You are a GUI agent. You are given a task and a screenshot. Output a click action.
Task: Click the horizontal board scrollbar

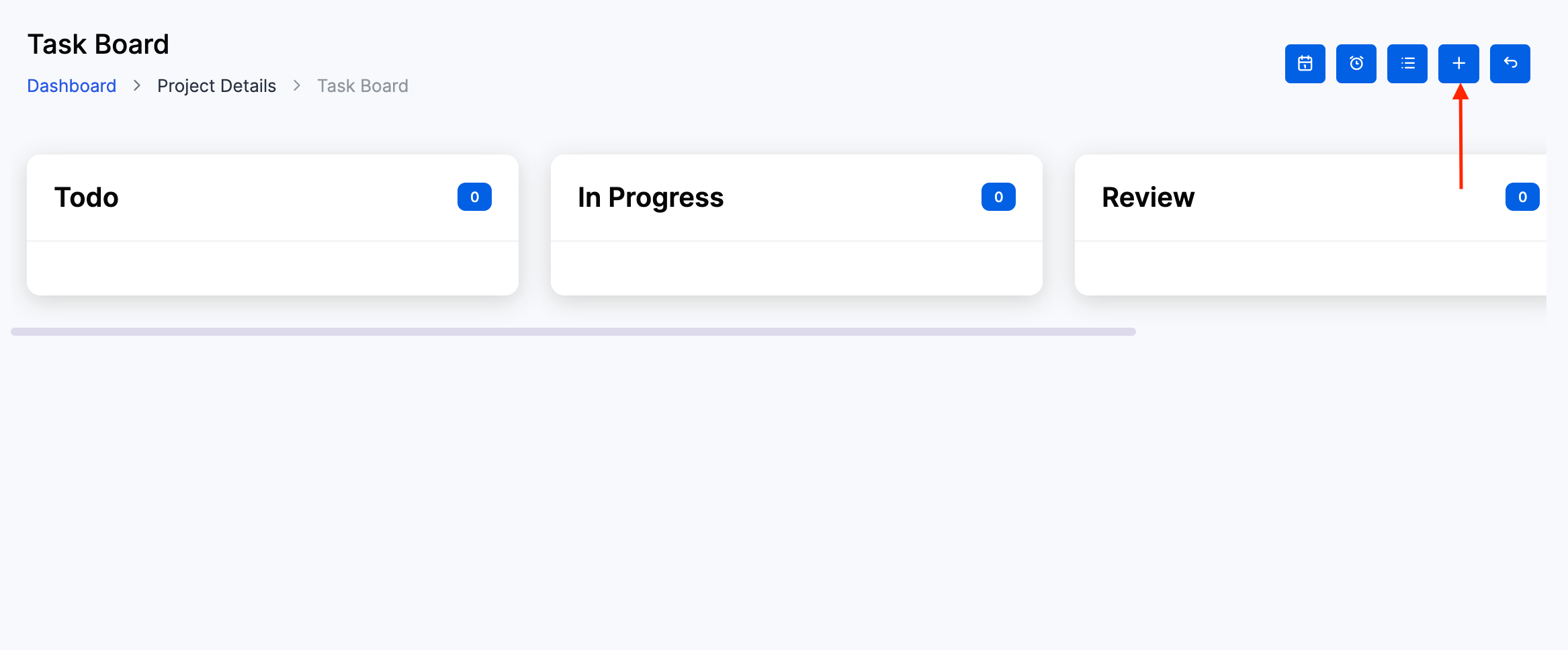573,332
